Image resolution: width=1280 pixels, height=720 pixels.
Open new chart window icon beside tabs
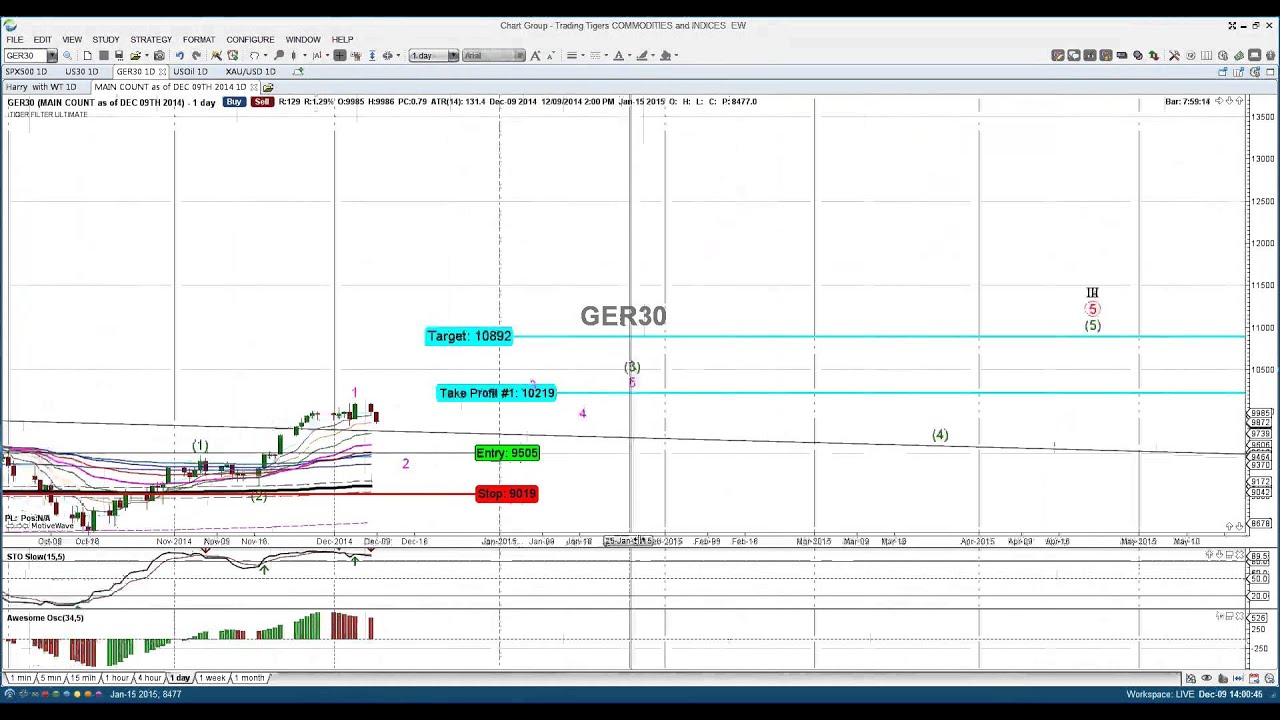click(x=1223, y=72)
